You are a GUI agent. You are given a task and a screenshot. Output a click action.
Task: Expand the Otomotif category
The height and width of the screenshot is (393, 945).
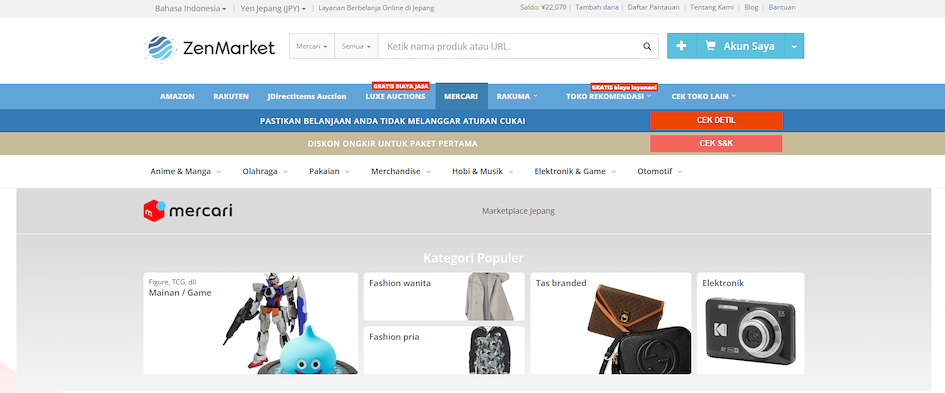(659, 171)
